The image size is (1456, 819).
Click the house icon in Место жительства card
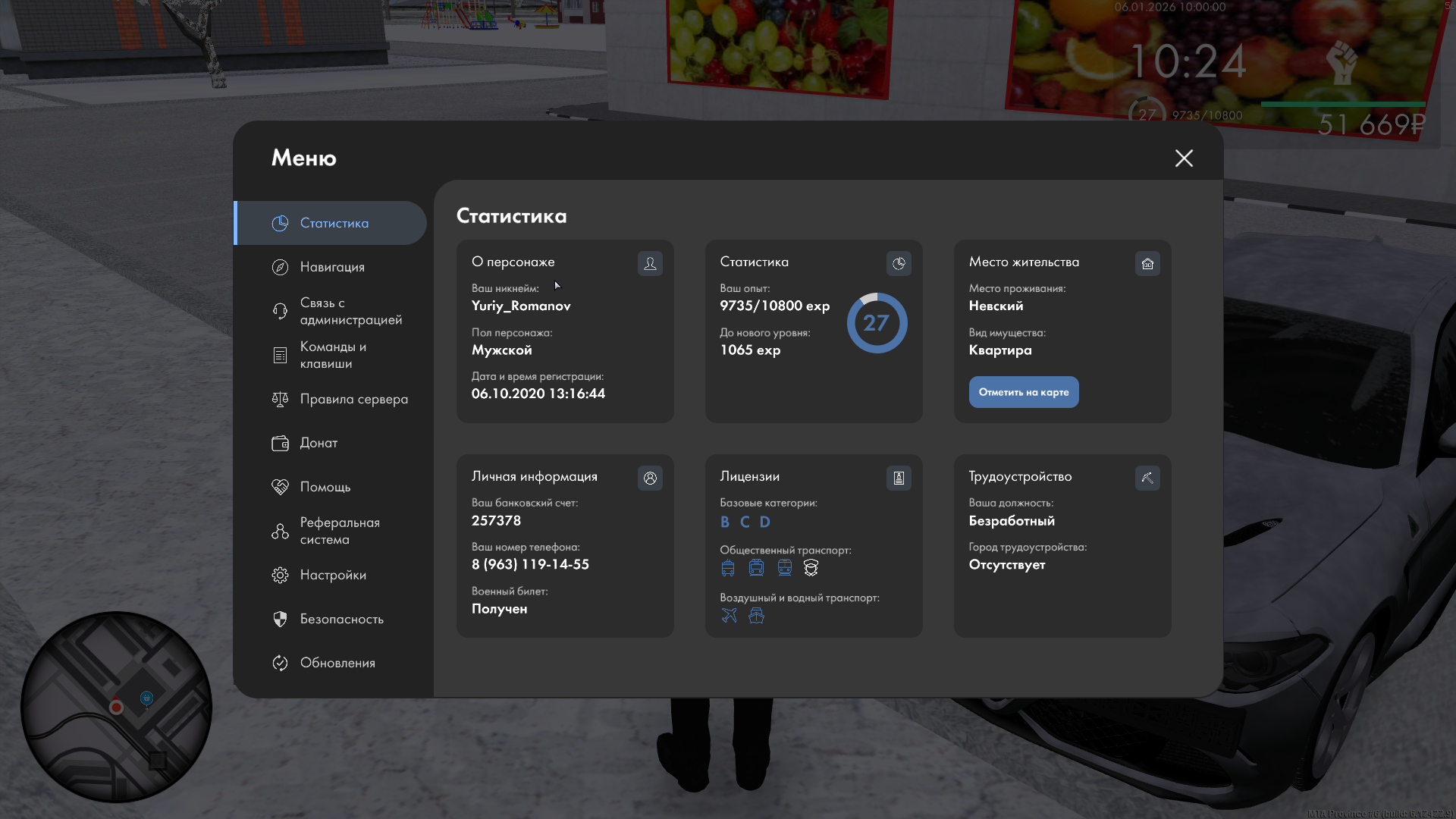pyautogui.click(x=1147, y=263)
